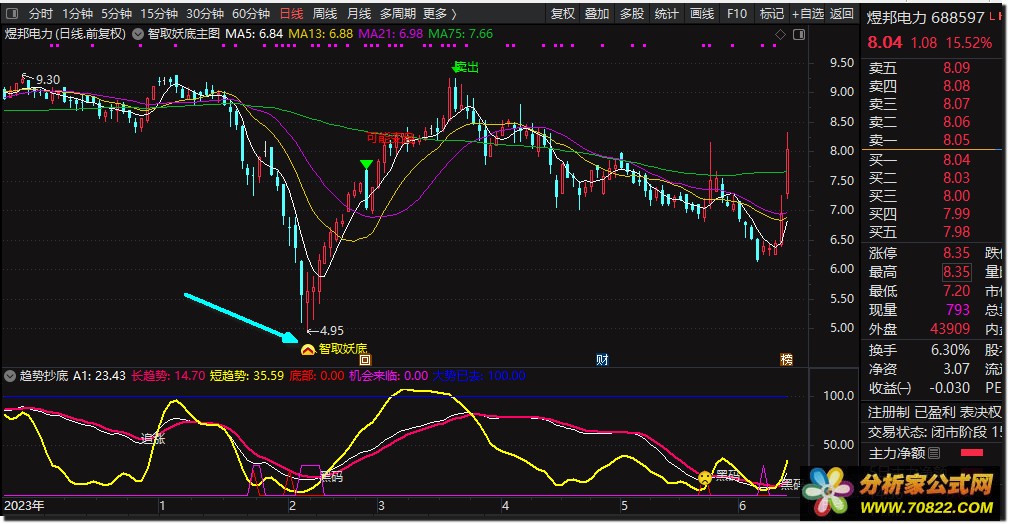Toggle the chart panel layout icon
The width and height of the screenshot is (1010, 524).
[x=799, y=34]
